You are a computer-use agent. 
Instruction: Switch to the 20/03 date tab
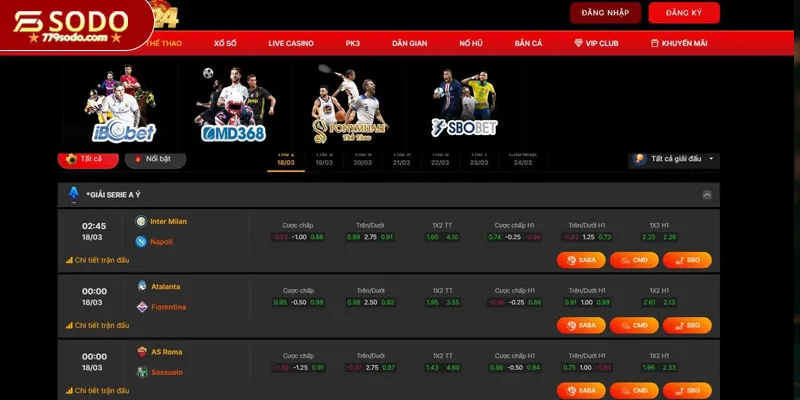click(x=363, y=160)
